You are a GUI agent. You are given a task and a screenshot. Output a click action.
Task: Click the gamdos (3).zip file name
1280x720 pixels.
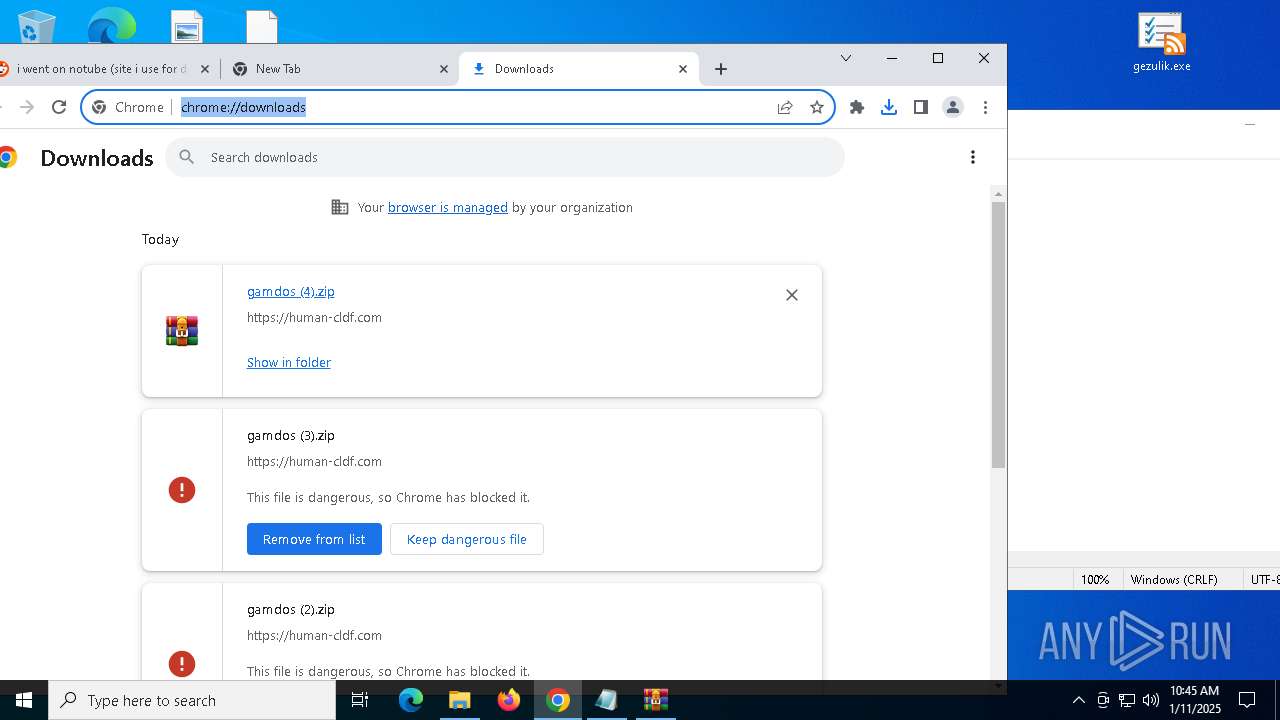click(x=291, y=436)
